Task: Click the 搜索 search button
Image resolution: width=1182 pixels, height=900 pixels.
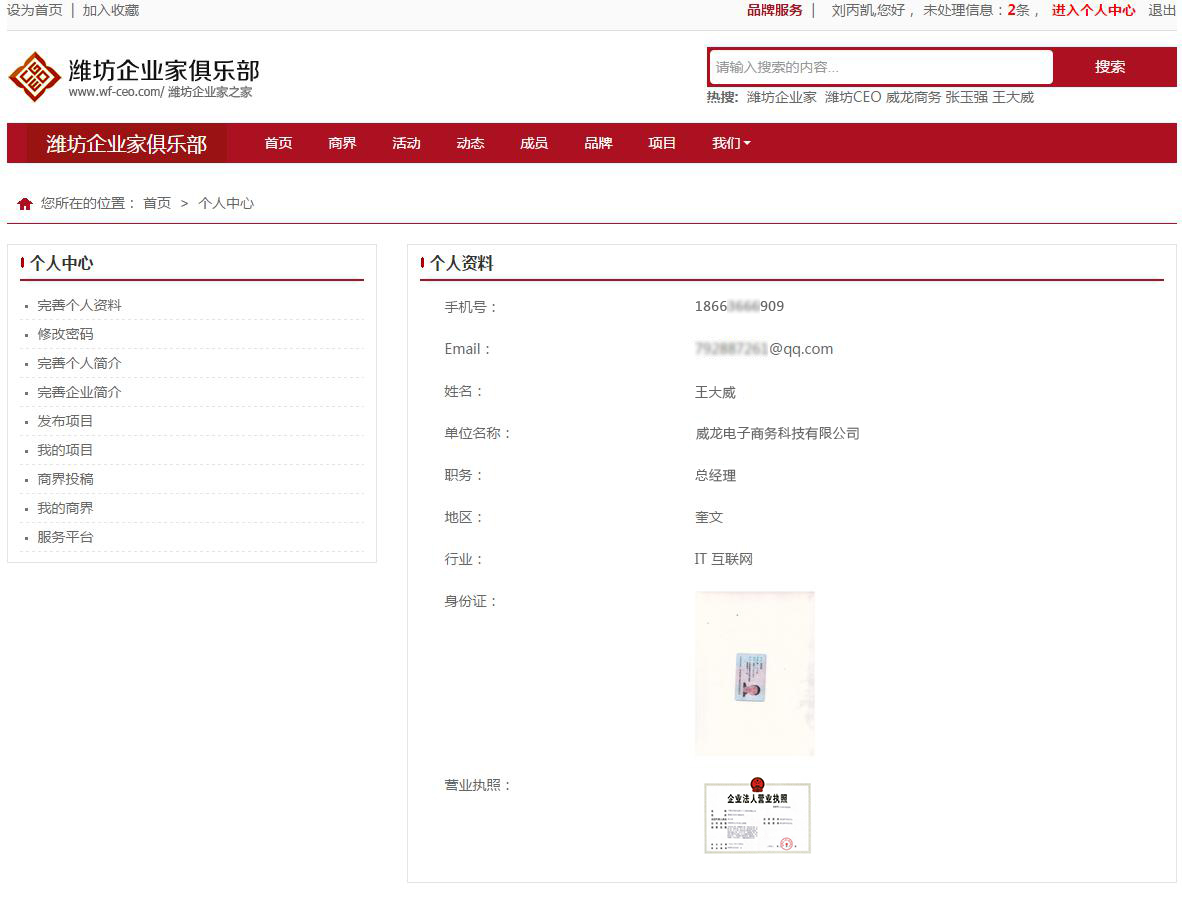Action: click(1112, 67)
